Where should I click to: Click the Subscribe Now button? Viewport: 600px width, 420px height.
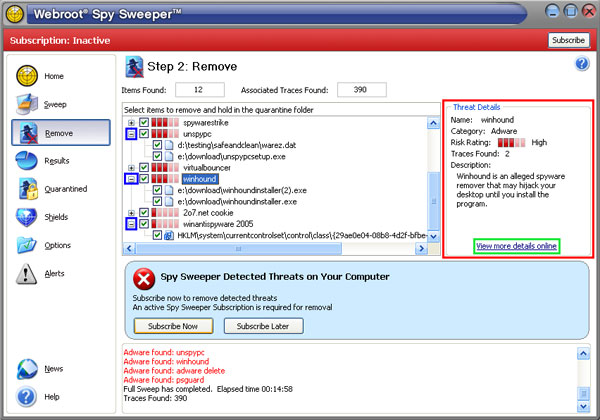click(x=173, y=326)
